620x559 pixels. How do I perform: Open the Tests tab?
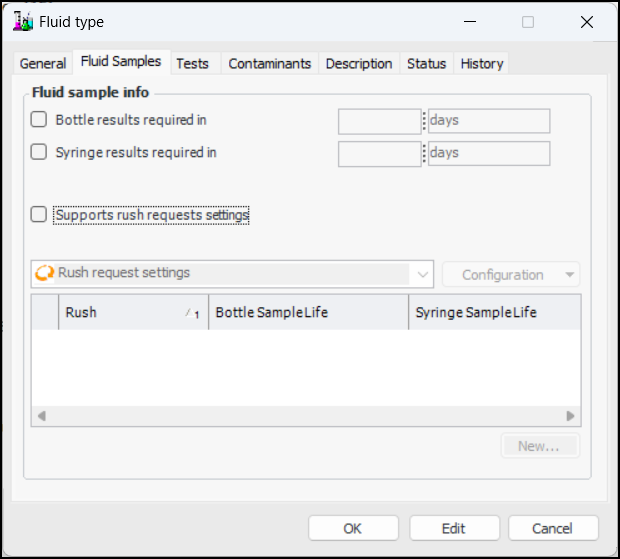[x=192, y=63]
